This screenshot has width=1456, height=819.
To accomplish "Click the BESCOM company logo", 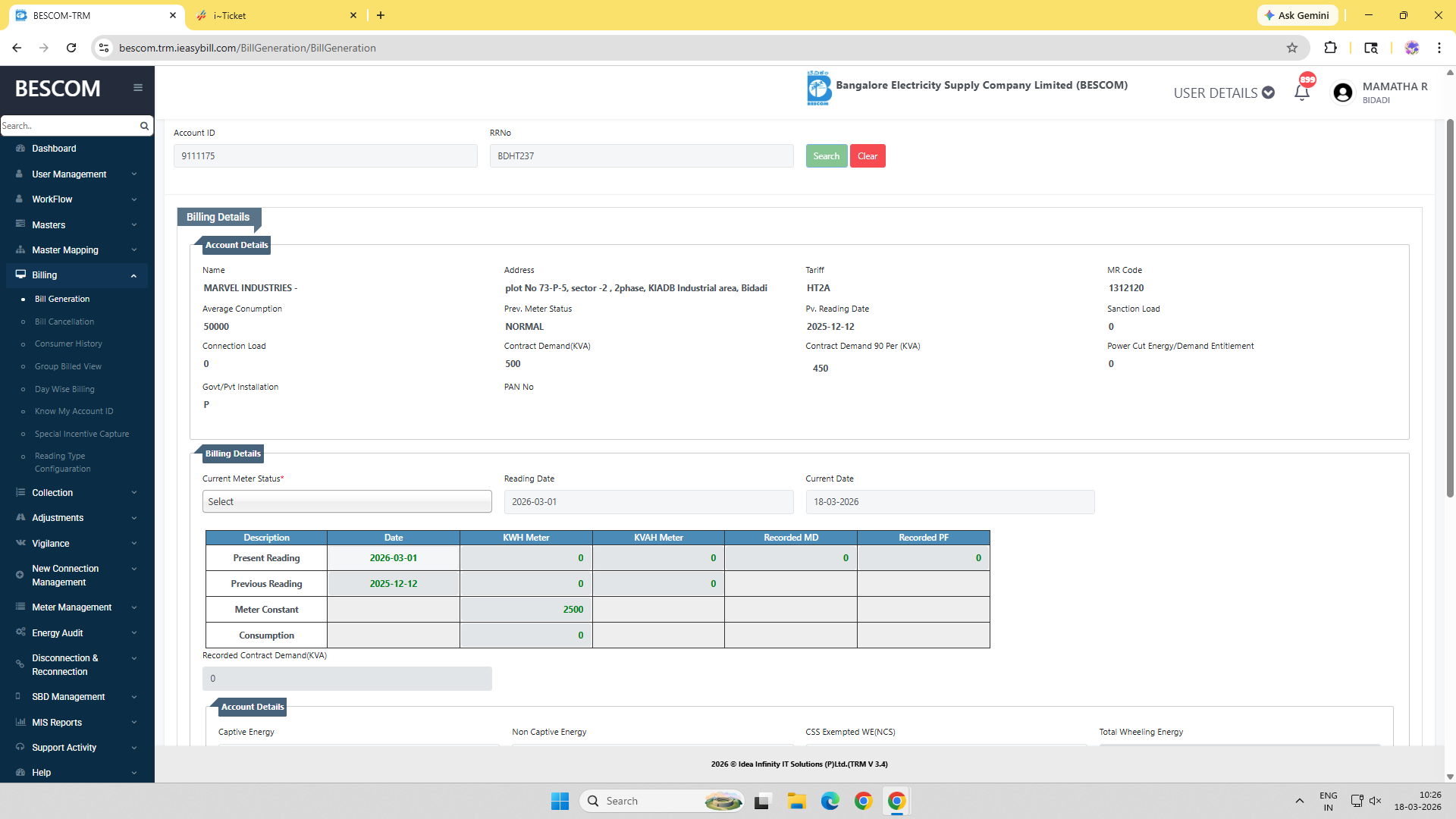I will tap(818, 88).
